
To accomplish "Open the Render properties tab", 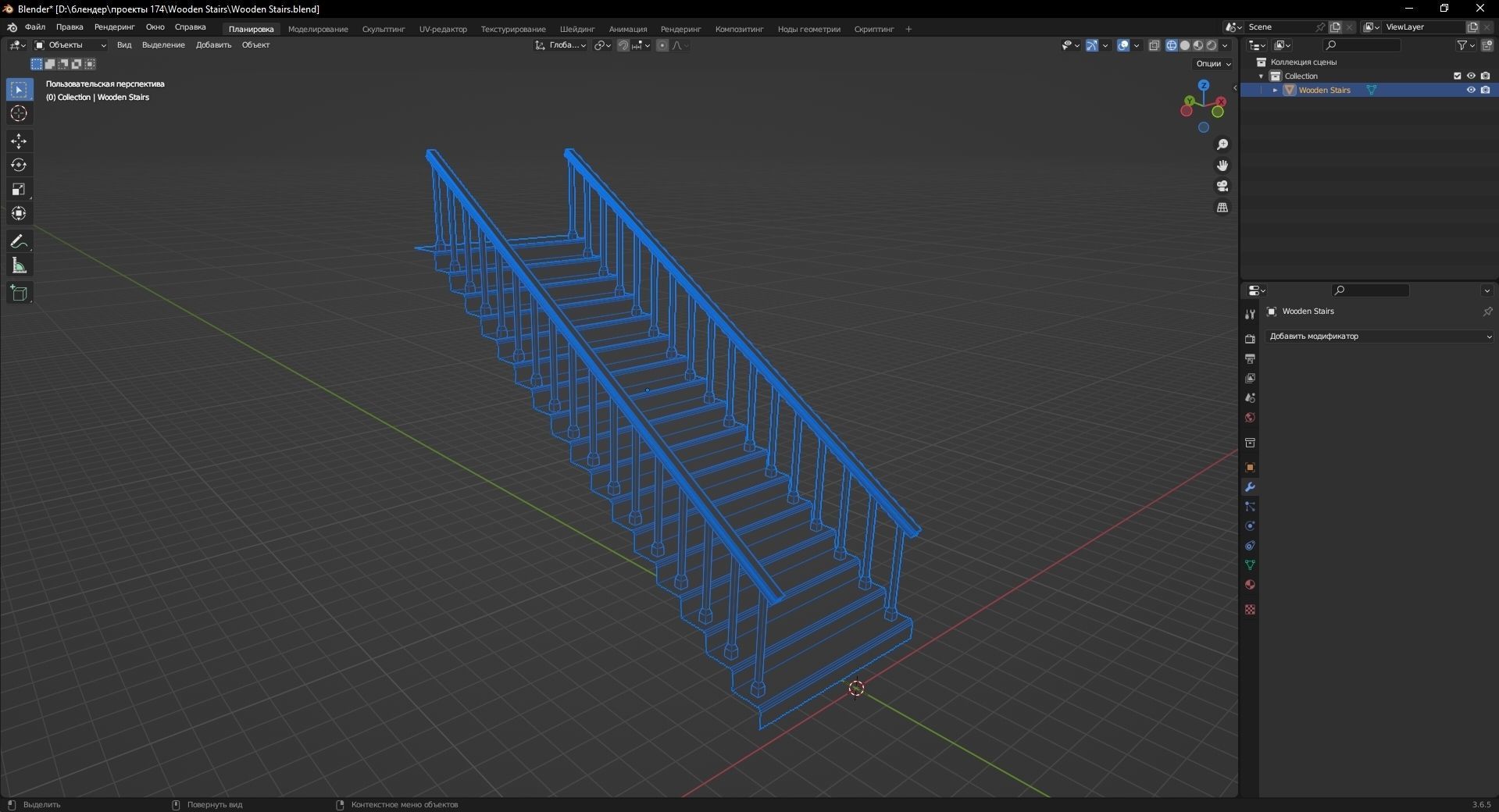I will click(x=1250, y=339).
